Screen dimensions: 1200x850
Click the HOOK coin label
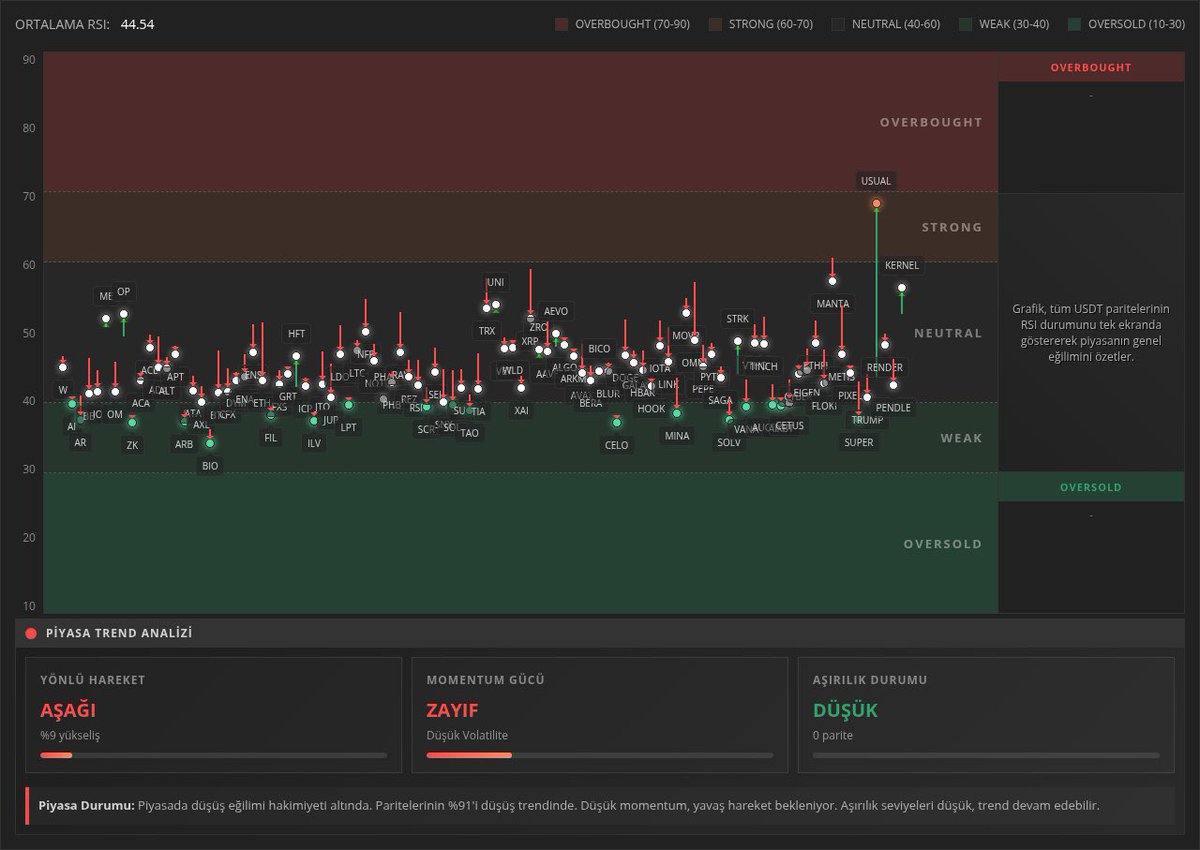(x=651, y=409)
